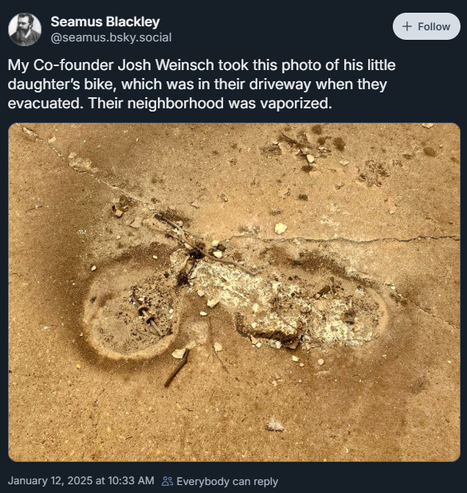Visit the @seamus.bsky.social handle
The width and height of the screenshot is (467, 493).
point(111,37)
